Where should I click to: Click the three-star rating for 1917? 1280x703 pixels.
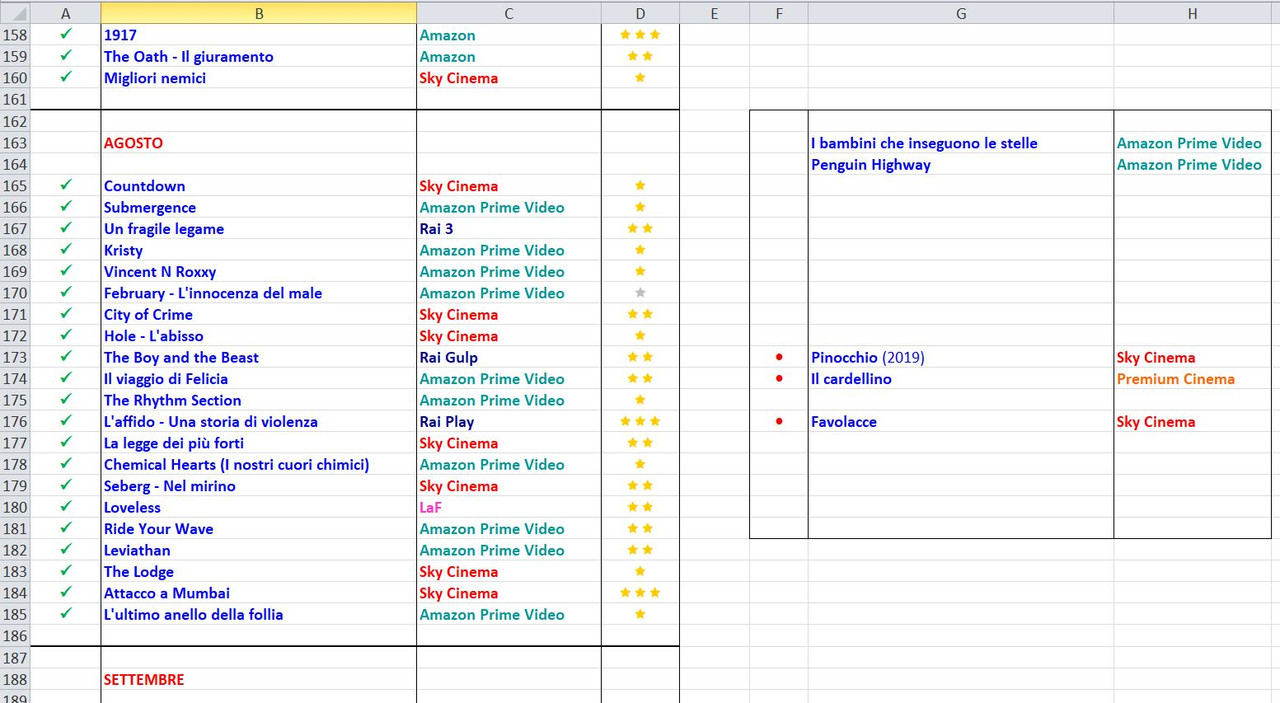pos(640,35)
